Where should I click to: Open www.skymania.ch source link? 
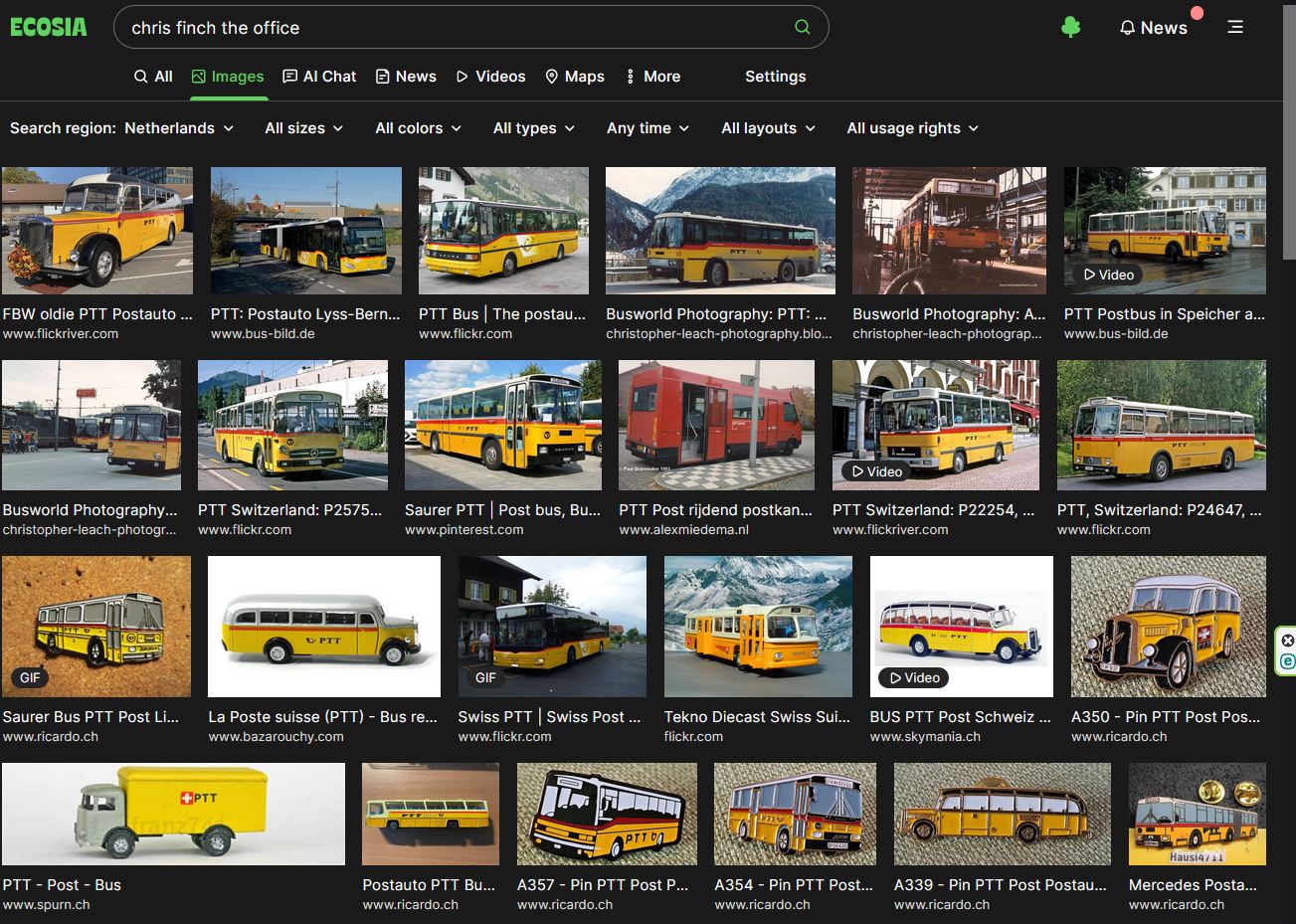tap(925, 737)
